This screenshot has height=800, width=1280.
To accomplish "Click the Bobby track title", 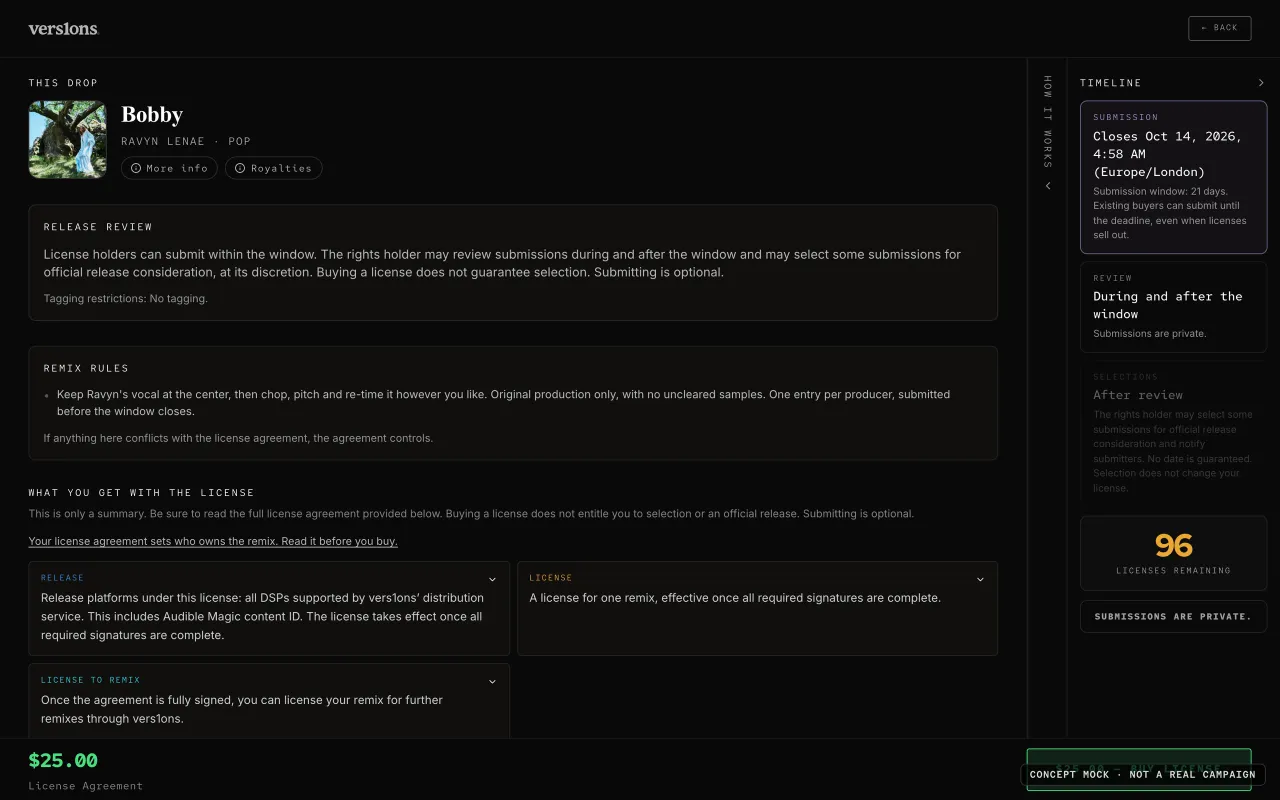I will 152,115.
